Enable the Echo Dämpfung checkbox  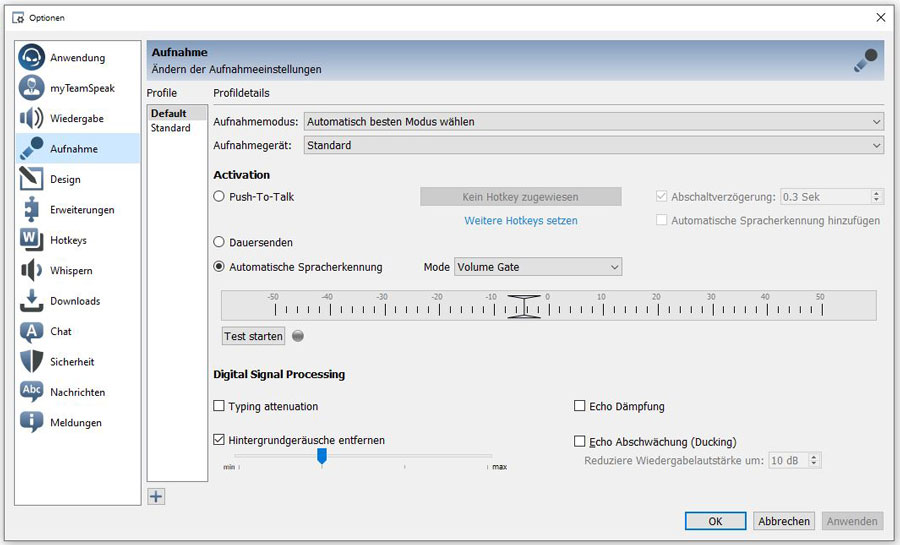tap(580, 407)
